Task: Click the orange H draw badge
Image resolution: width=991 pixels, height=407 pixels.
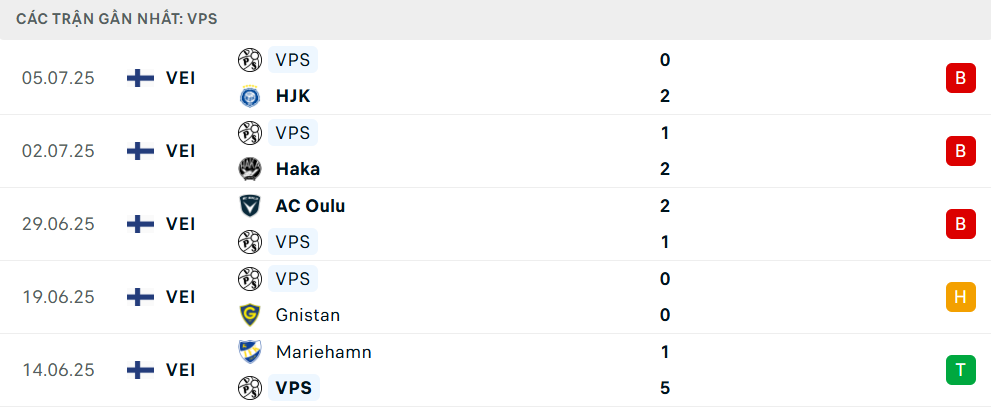Action: tap(961, 297)
